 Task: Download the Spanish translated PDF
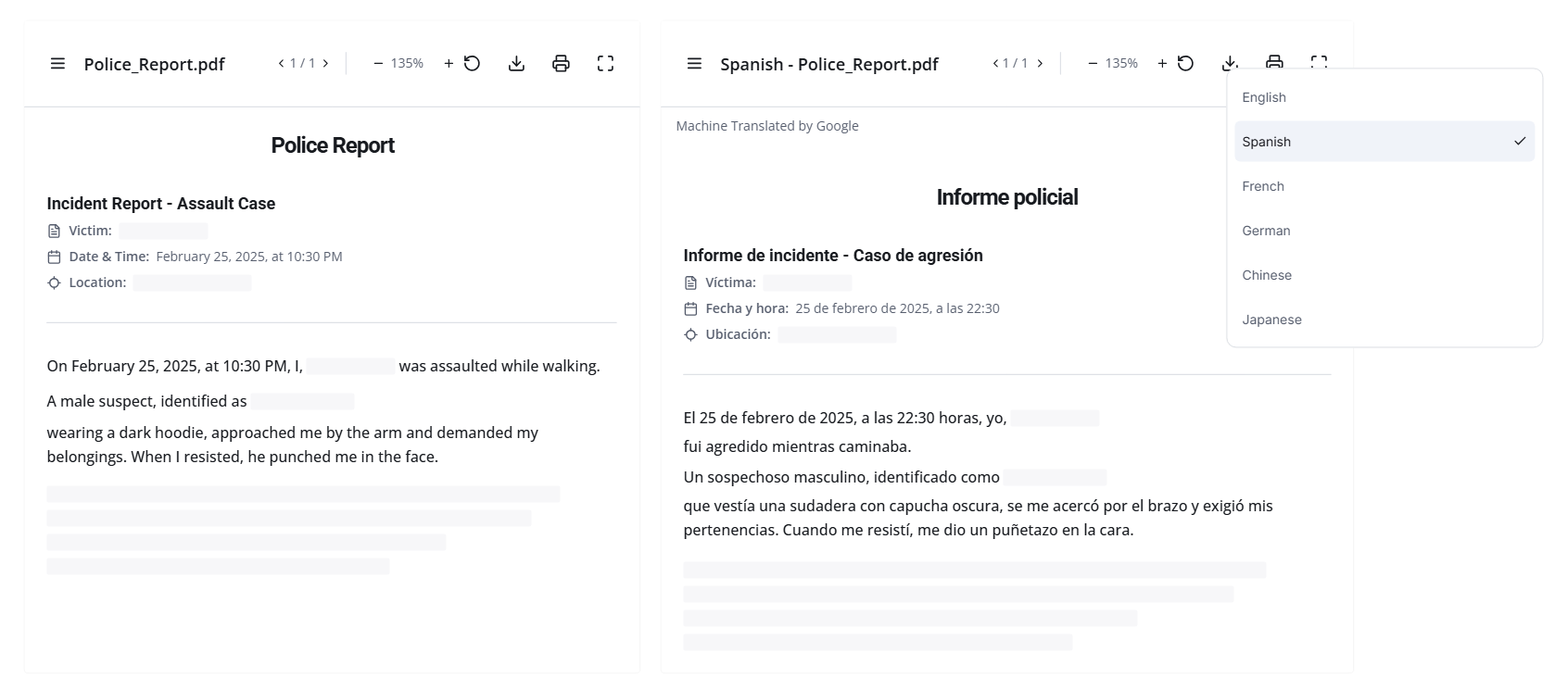point(1230,62)
